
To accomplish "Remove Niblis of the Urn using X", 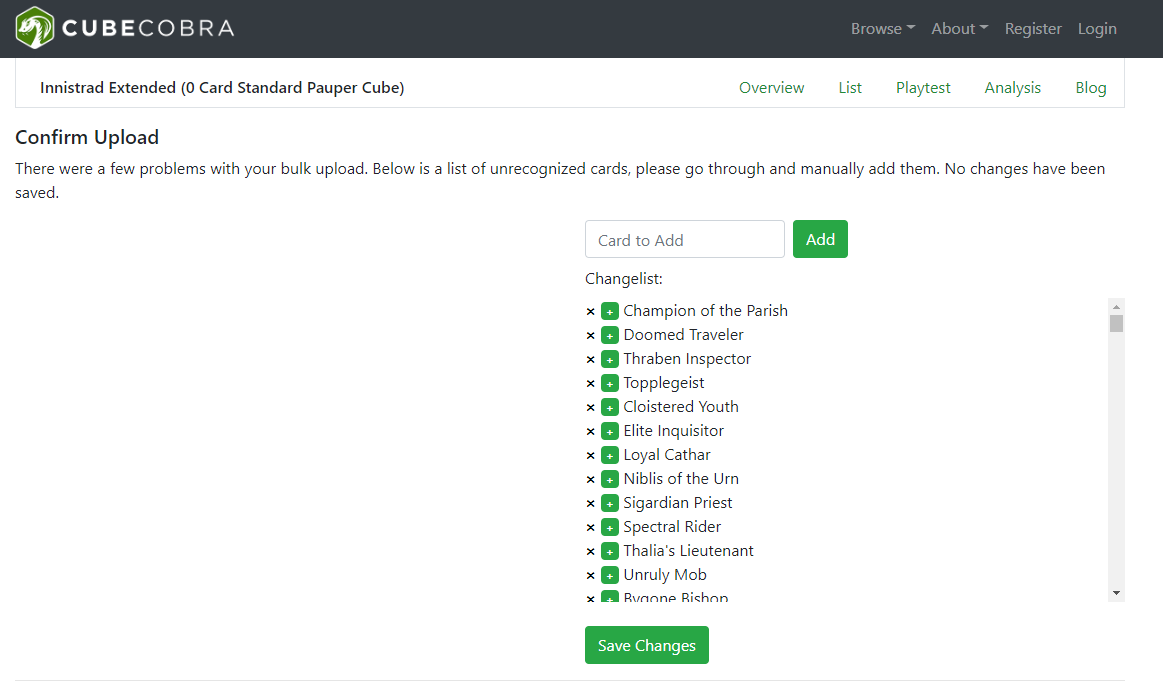I will point(590,479).
